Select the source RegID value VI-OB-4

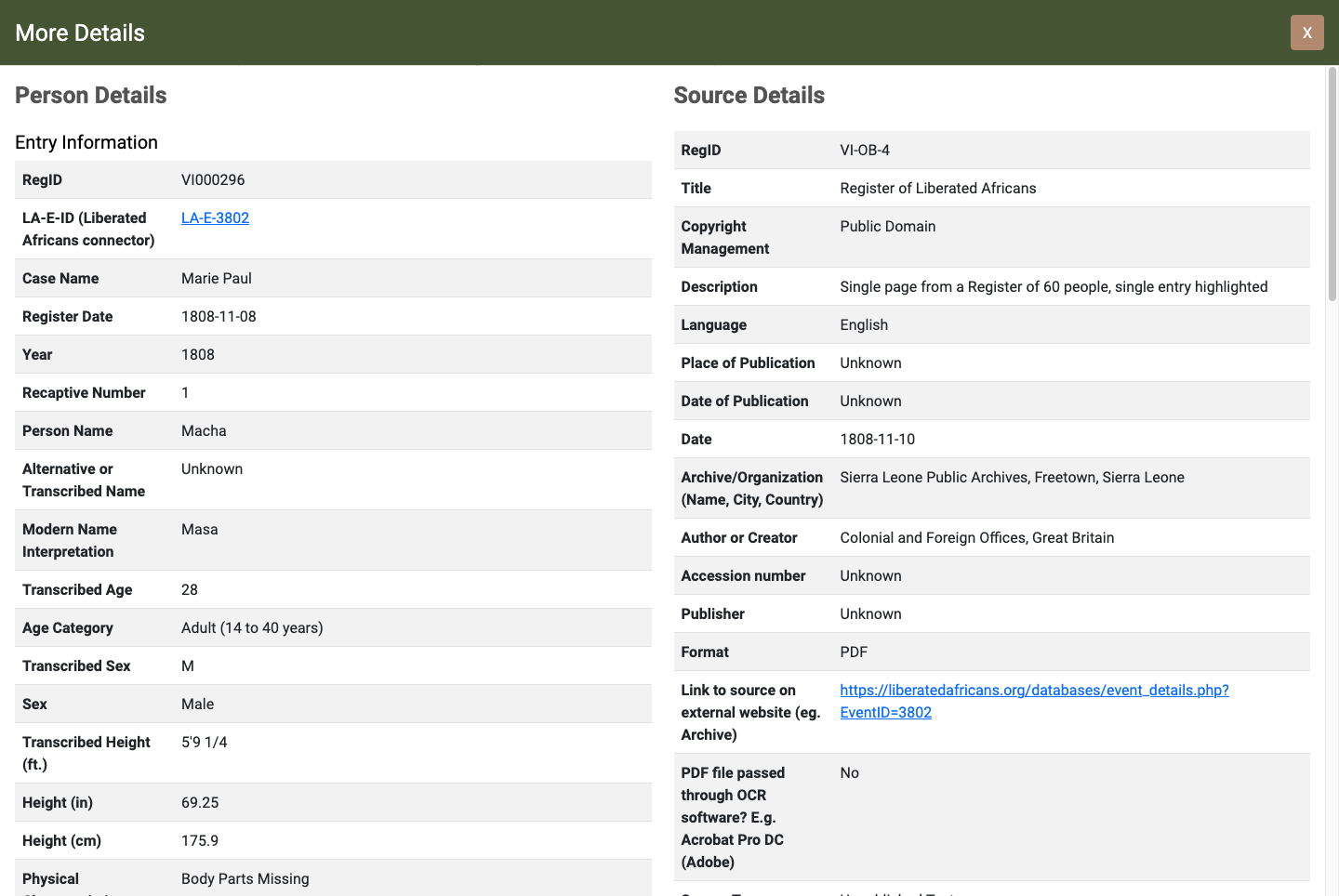pyautogui.click(x=864, y=150)
